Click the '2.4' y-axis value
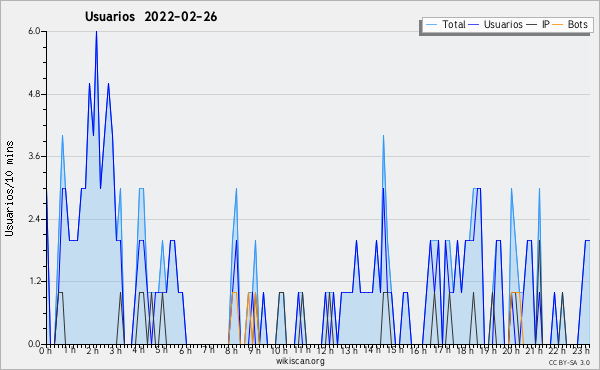Viewport: 600px width, 370px height. pyautogui.click(x=34, y=219)
